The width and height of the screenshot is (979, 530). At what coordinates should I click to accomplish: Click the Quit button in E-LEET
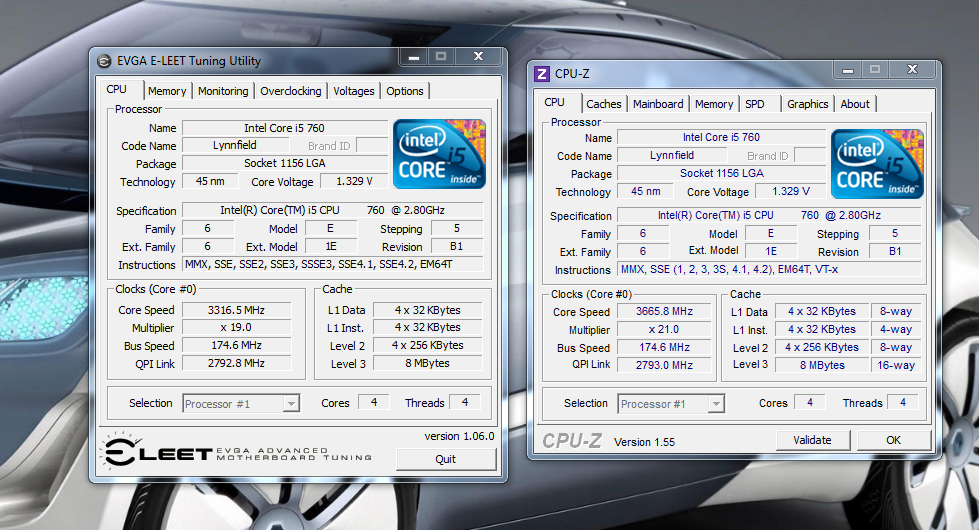(x=446, y=459)
